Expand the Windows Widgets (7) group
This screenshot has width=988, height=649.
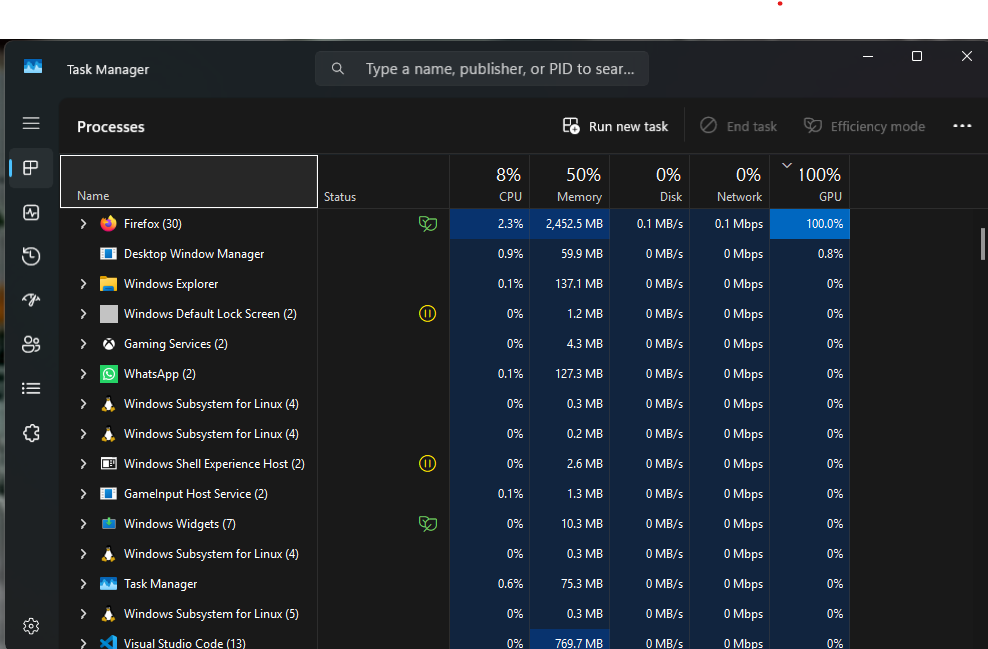83,524
